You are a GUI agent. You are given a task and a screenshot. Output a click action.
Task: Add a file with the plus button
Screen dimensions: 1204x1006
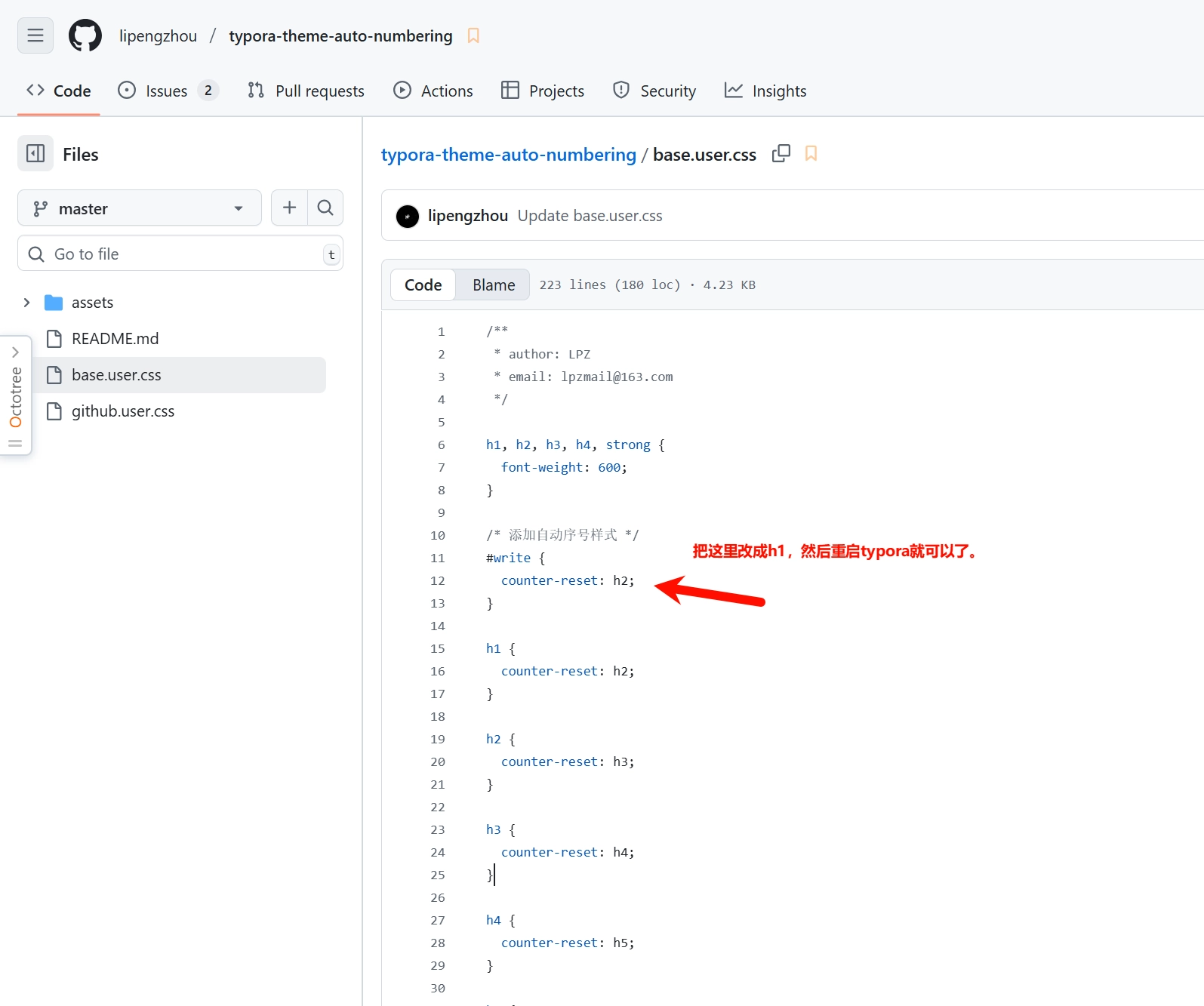pos(289,208)
